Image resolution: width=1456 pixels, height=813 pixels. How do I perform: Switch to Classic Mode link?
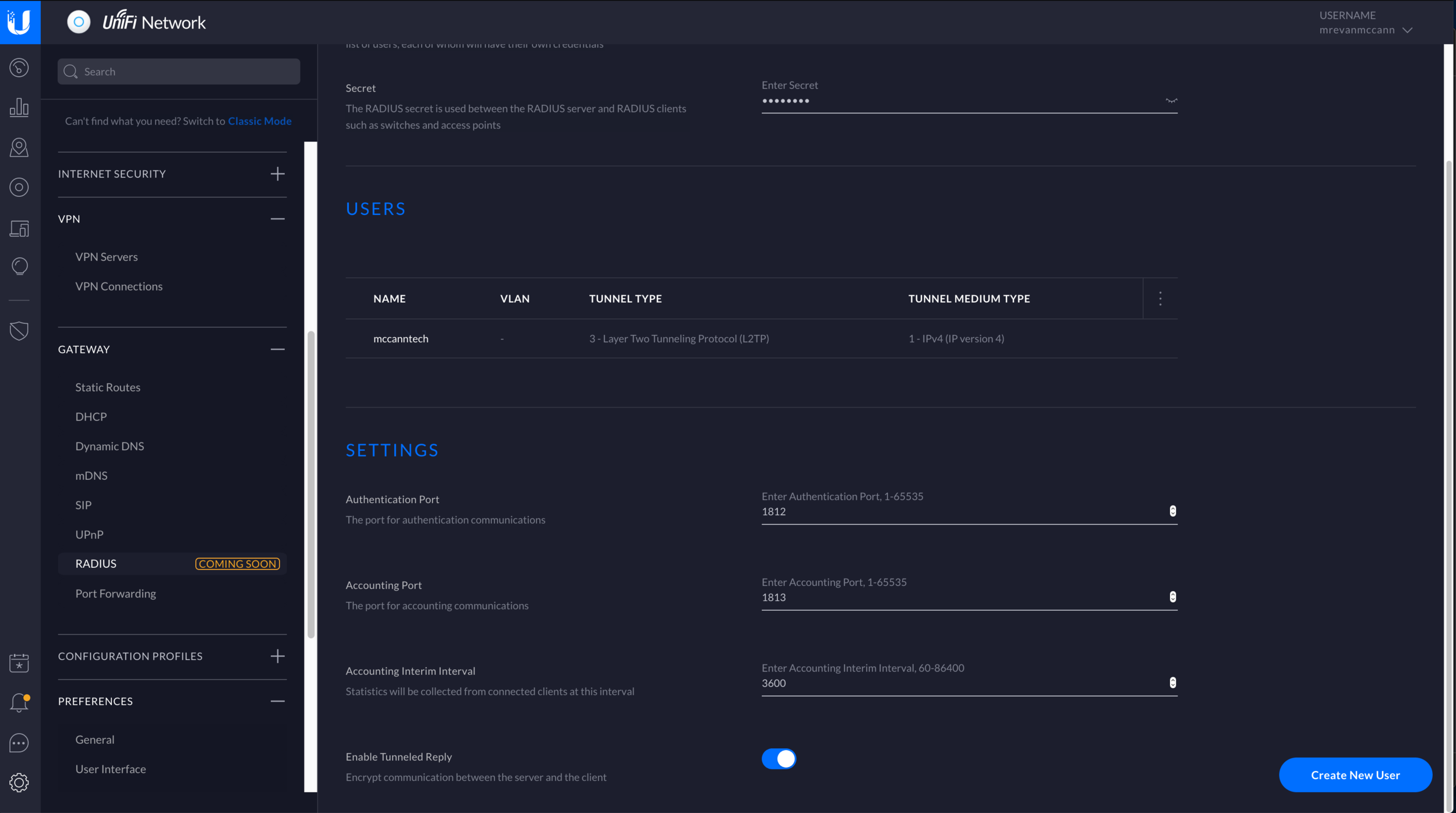click(x=260, y=121)
